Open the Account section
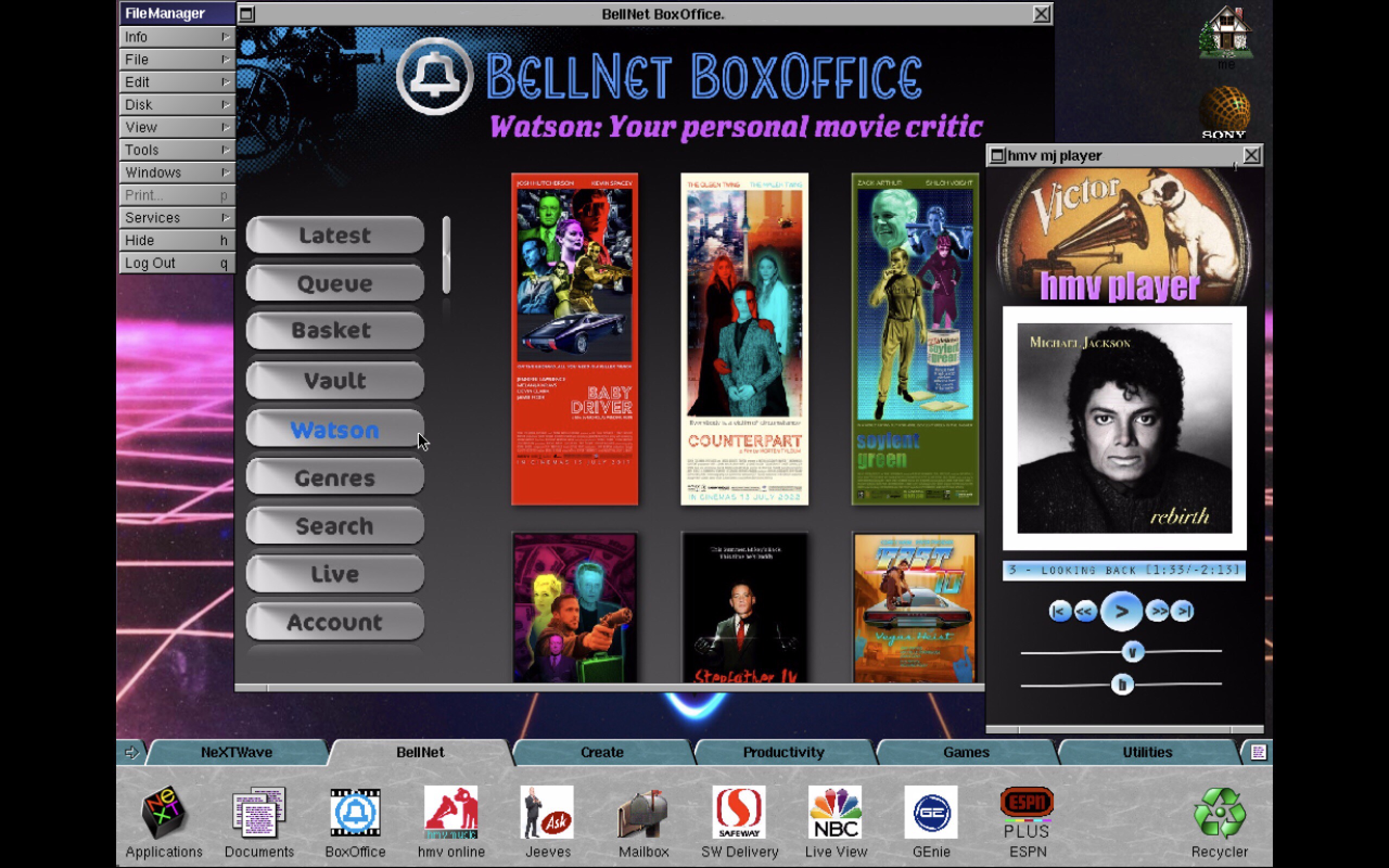 click(335, 622)
